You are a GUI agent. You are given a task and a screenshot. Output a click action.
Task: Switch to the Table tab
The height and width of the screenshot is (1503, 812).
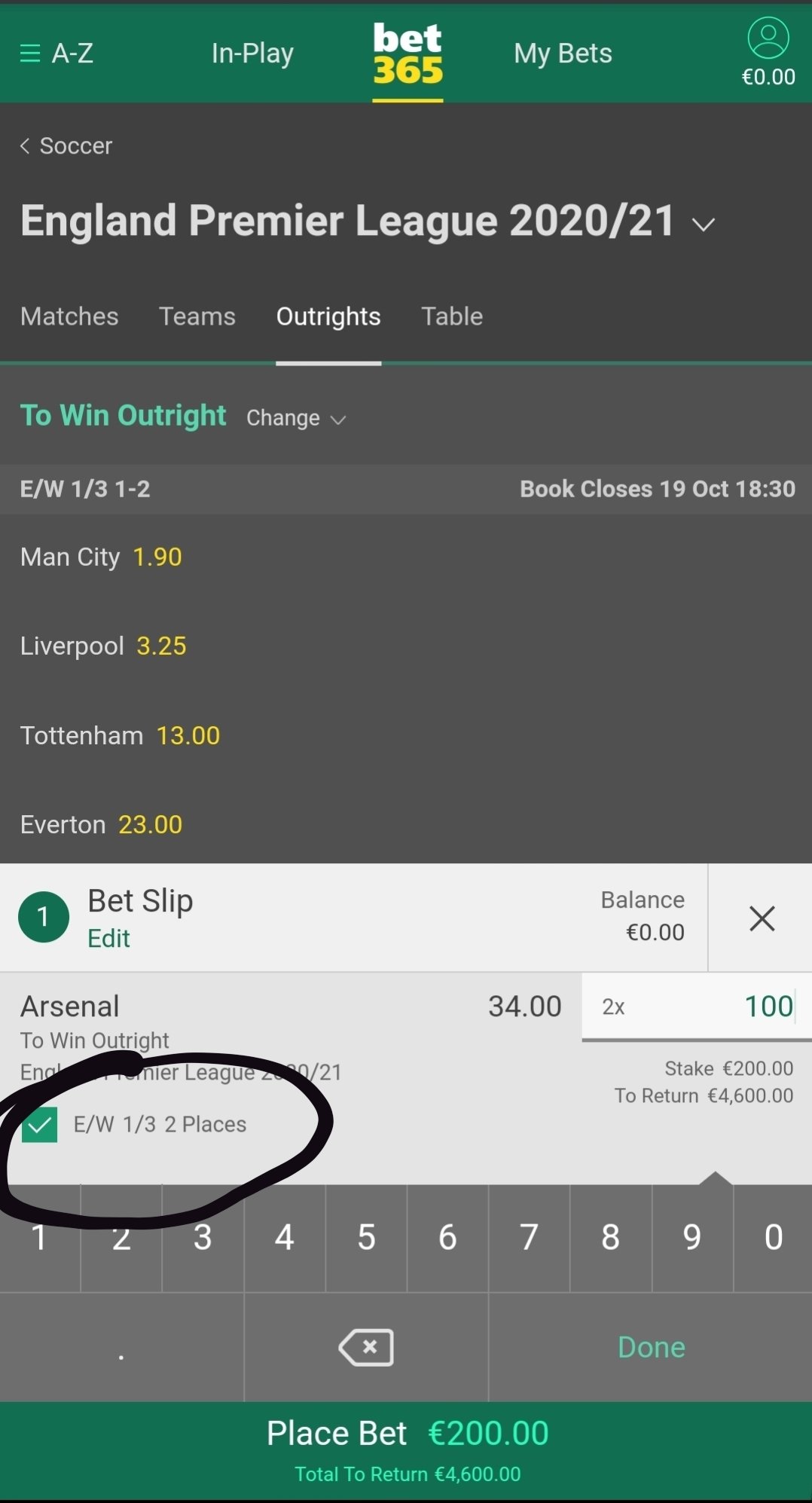coord(452,316)
